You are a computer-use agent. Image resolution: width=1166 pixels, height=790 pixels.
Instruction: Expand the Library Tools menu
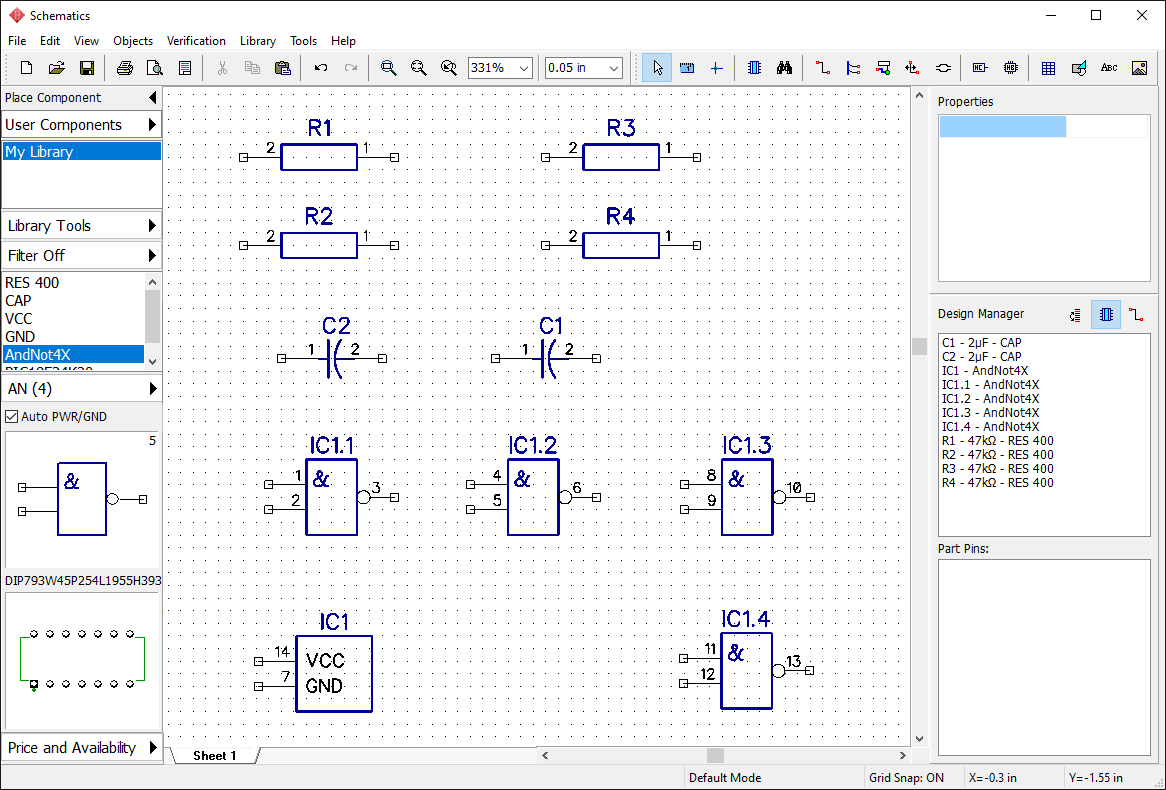click(81, 225)
